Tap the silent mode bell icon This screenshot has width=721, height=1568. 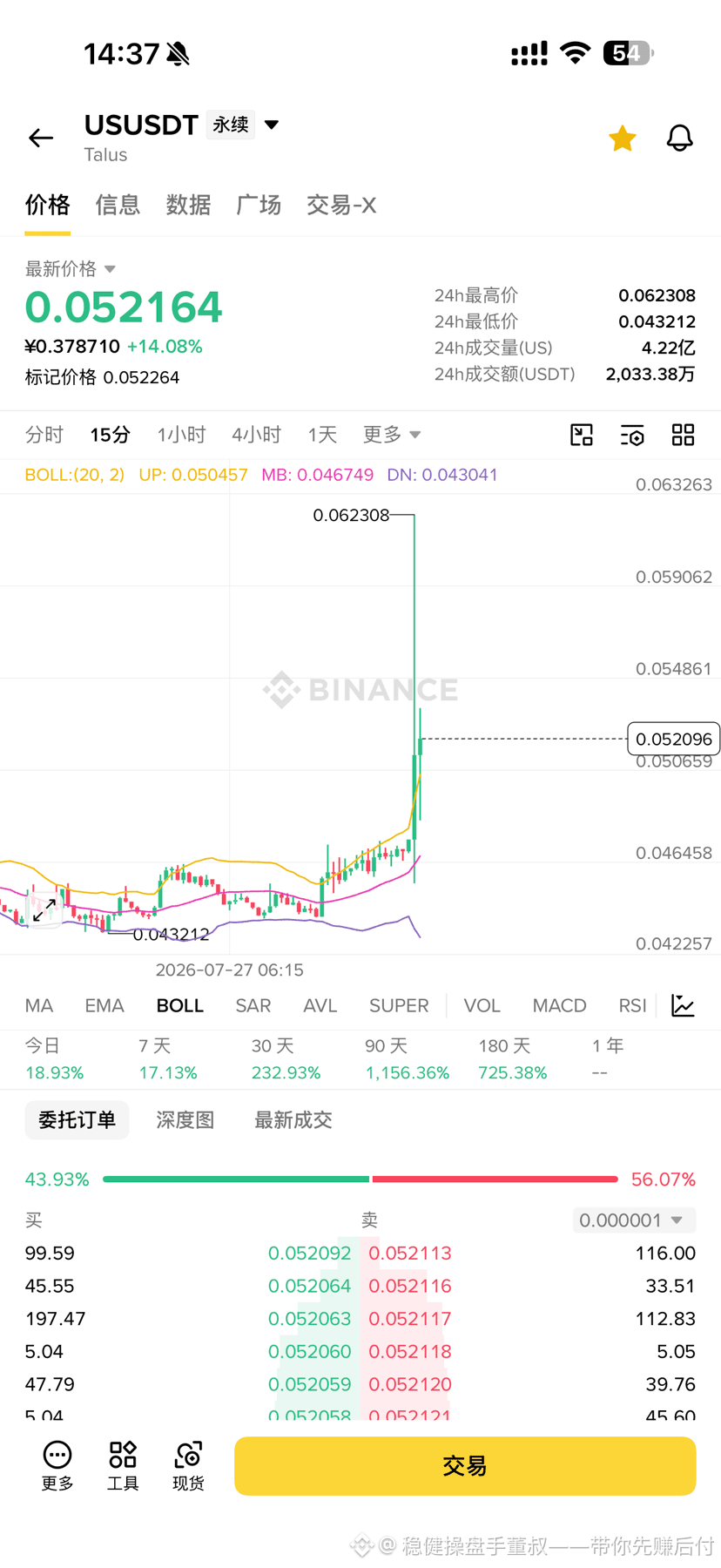pos(178,54)
